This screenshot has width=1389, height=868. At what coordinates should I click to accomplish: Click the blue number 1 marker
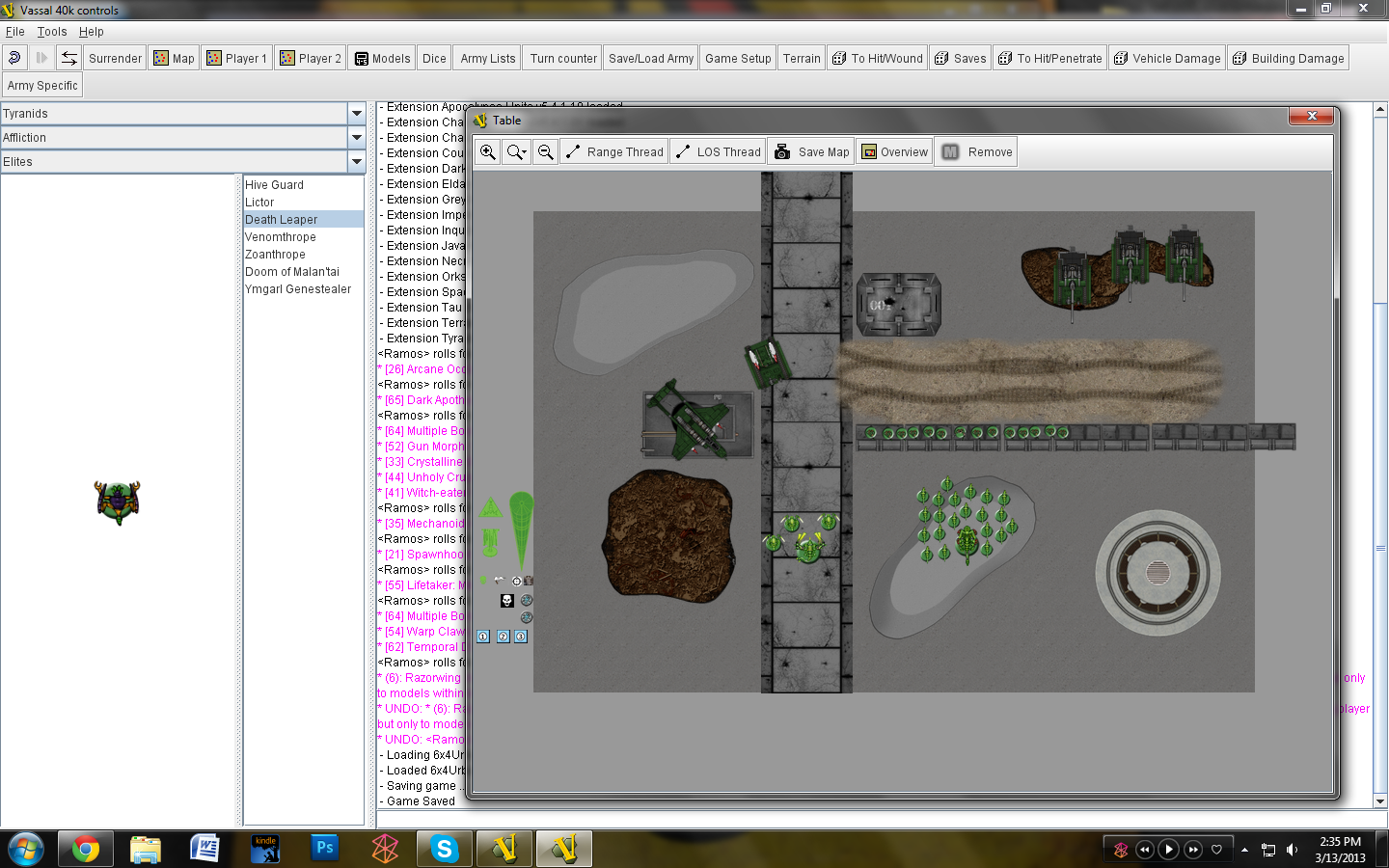(x=483, y=637)
